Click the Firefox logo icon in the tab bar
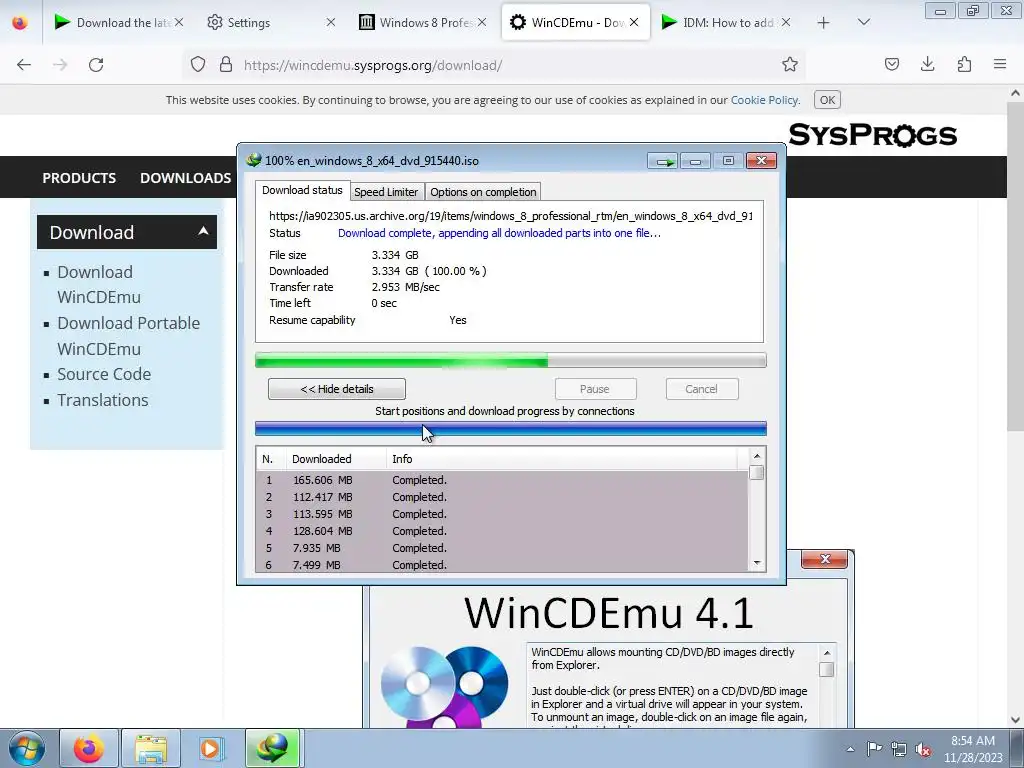 click(20, 23)
